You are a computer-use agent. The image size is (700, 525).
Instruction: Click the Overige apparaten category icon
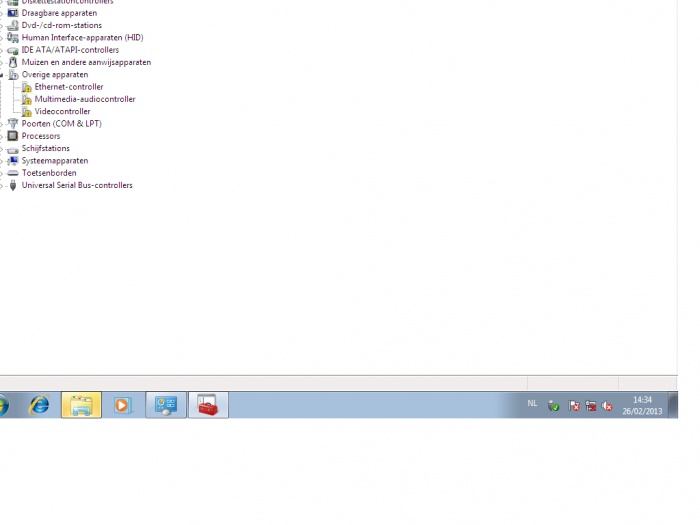(x=13, y=75)
